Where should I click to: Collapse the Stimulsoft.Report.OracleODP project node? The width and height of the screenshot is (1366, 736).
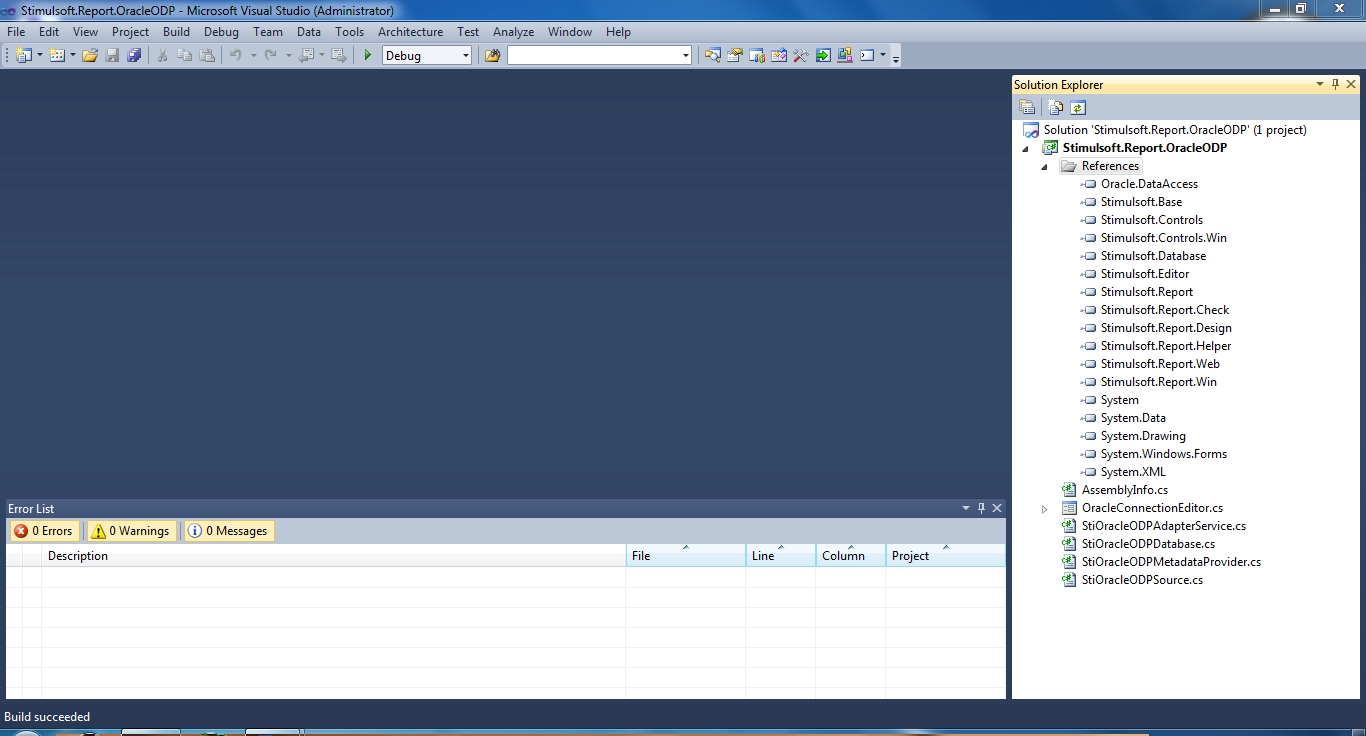tap(1025, 148)
